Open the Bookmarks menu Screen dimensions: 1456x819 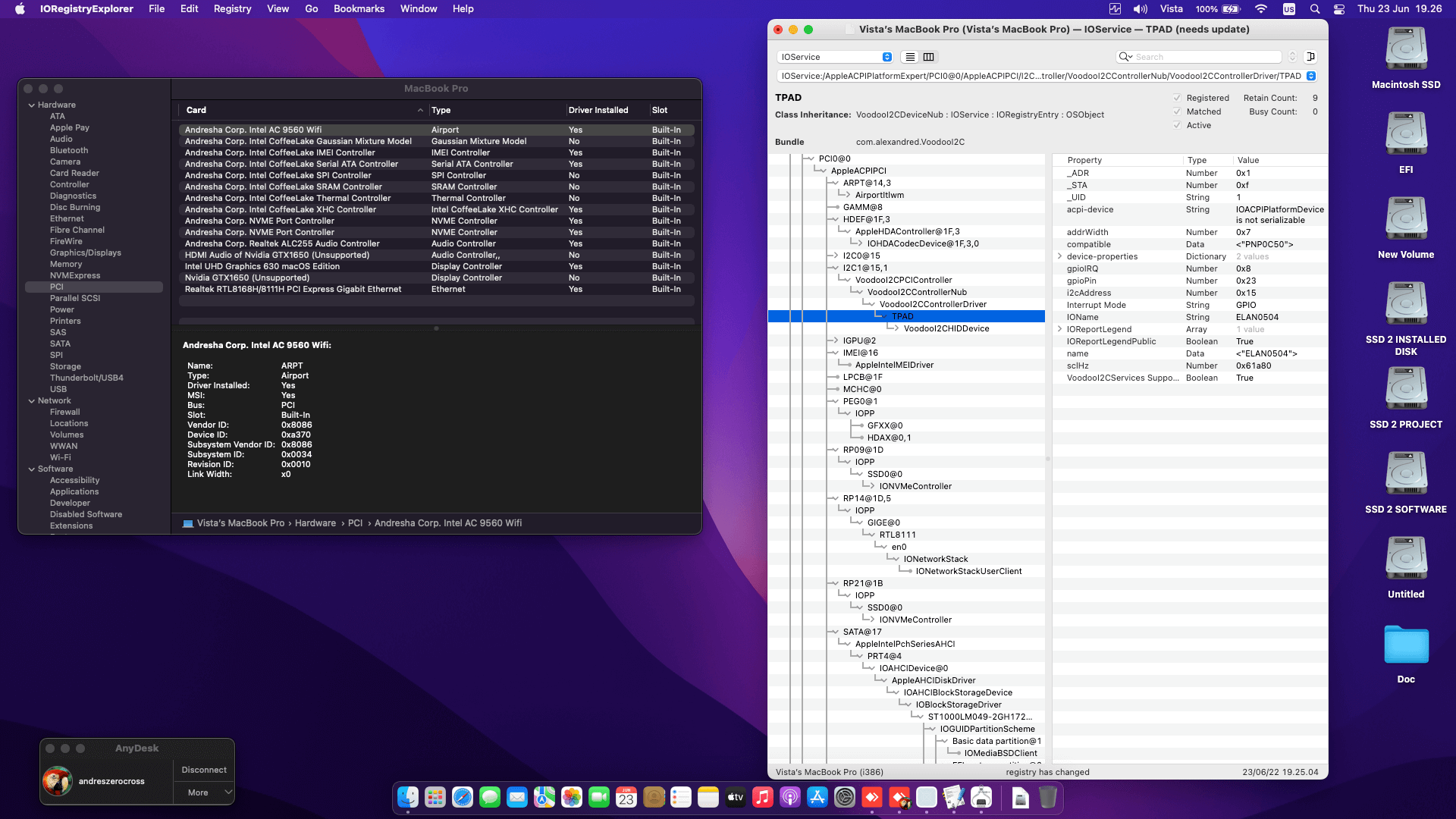pos(359,9)
